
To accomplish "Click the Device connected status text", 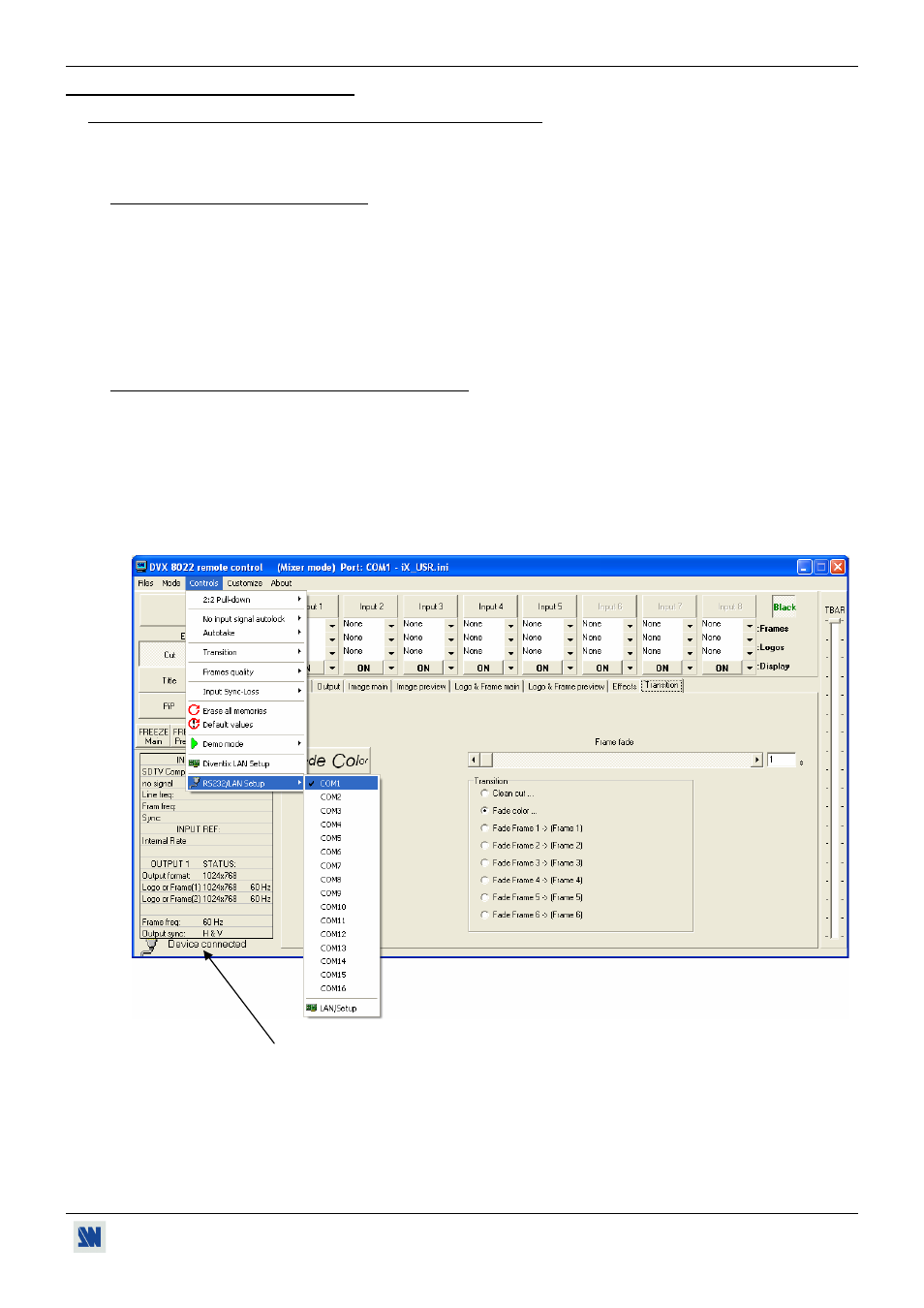I will (207, 945).
